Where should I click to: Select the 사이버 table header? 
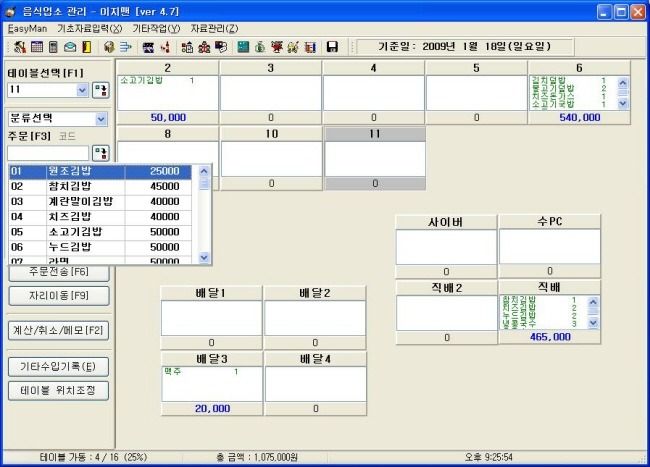[x=446, y=222]
